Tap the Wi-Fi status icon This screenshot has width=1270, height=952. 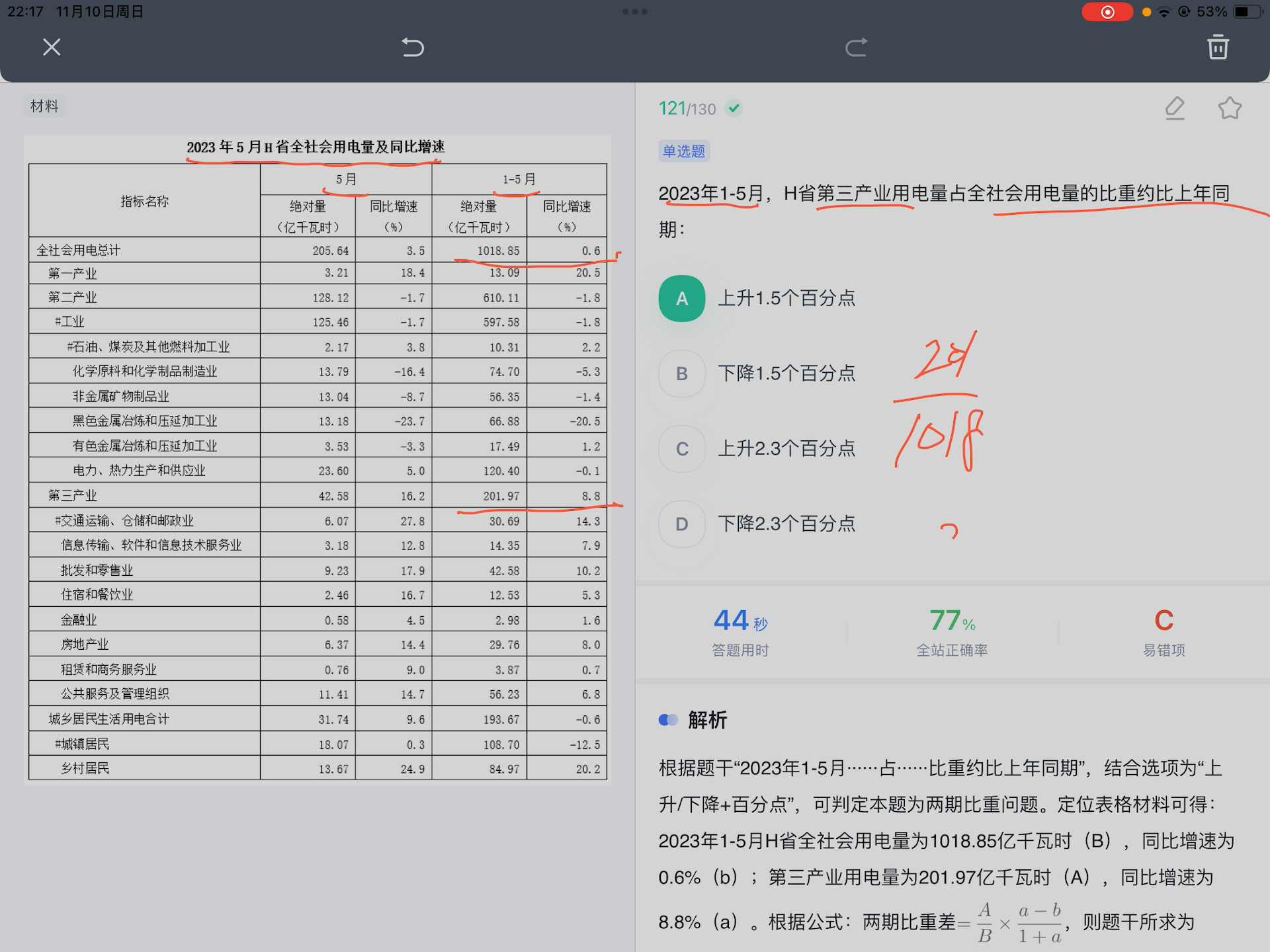point(1164,12)
